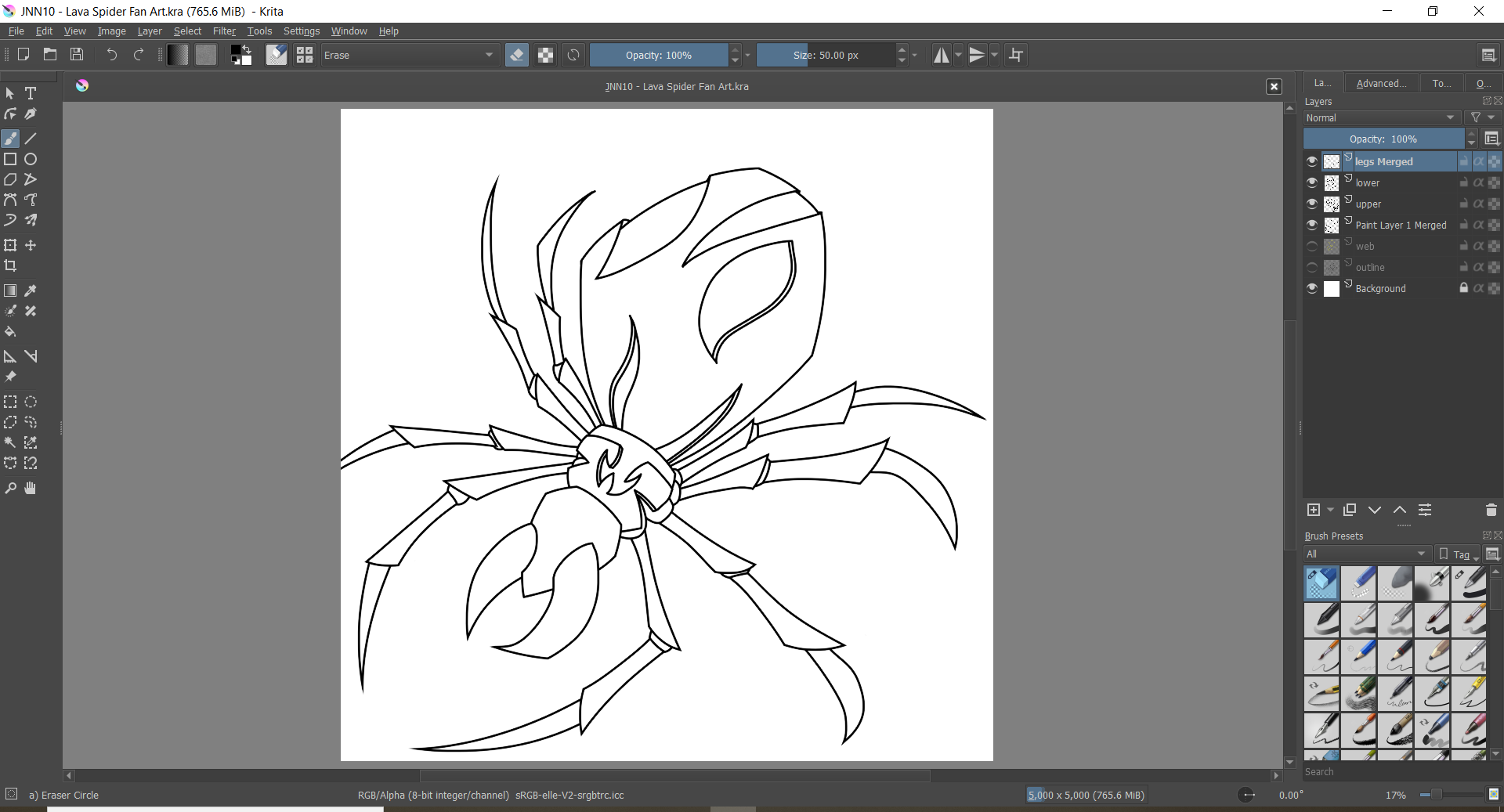The image size is (1504, 812).
Task: Click the Save document icon
Action: [x=77, y=55]
